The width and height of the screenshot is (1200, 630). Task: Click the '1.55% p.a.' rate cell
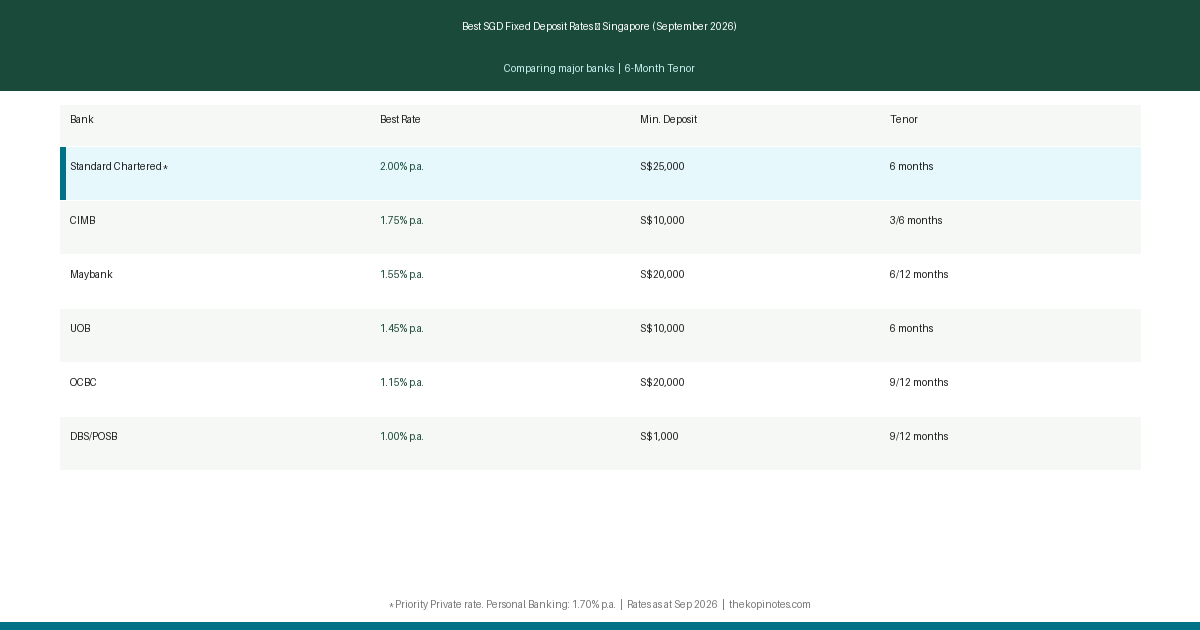[402, 275]
